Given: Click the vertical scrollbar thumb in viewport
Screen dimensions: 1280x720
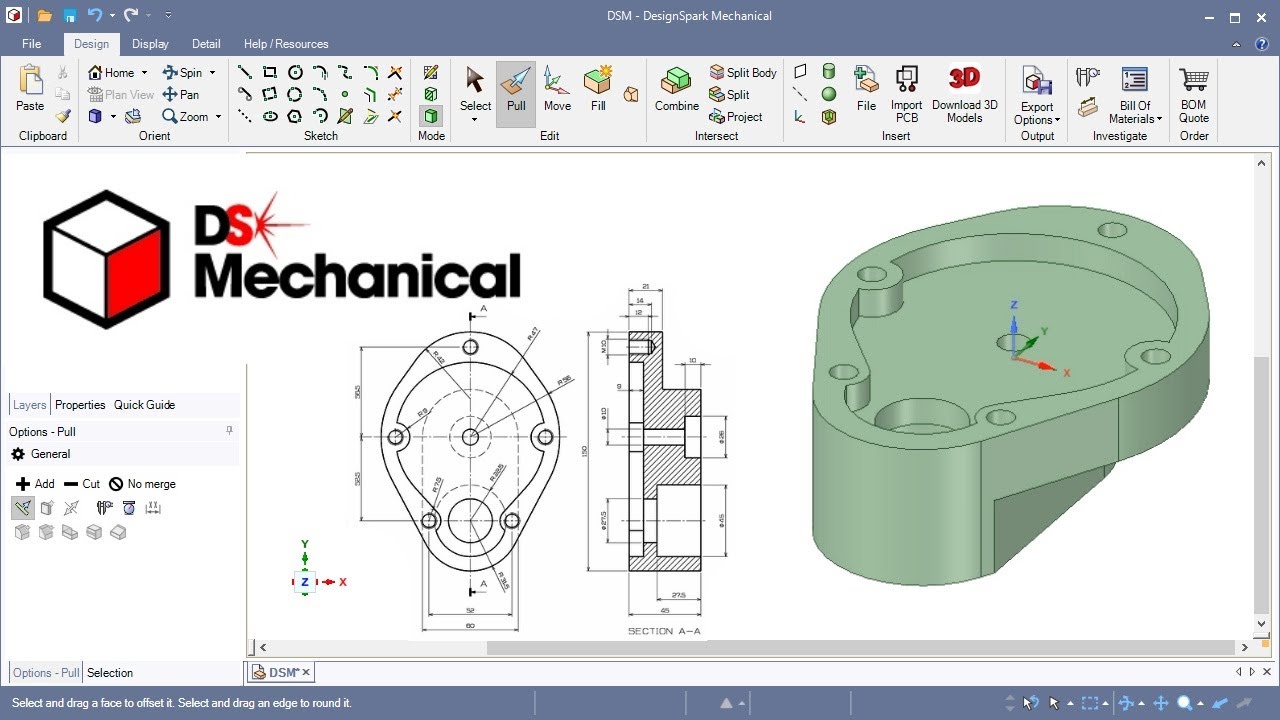Looking at the screenshot, I should click(1261, 485).
